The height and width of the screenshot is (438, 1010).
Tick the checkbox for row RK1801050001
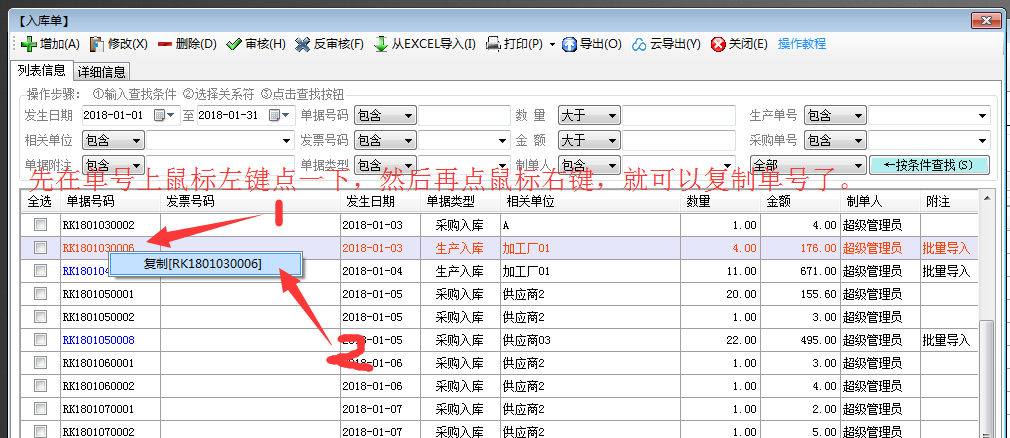tap(40, 295)
